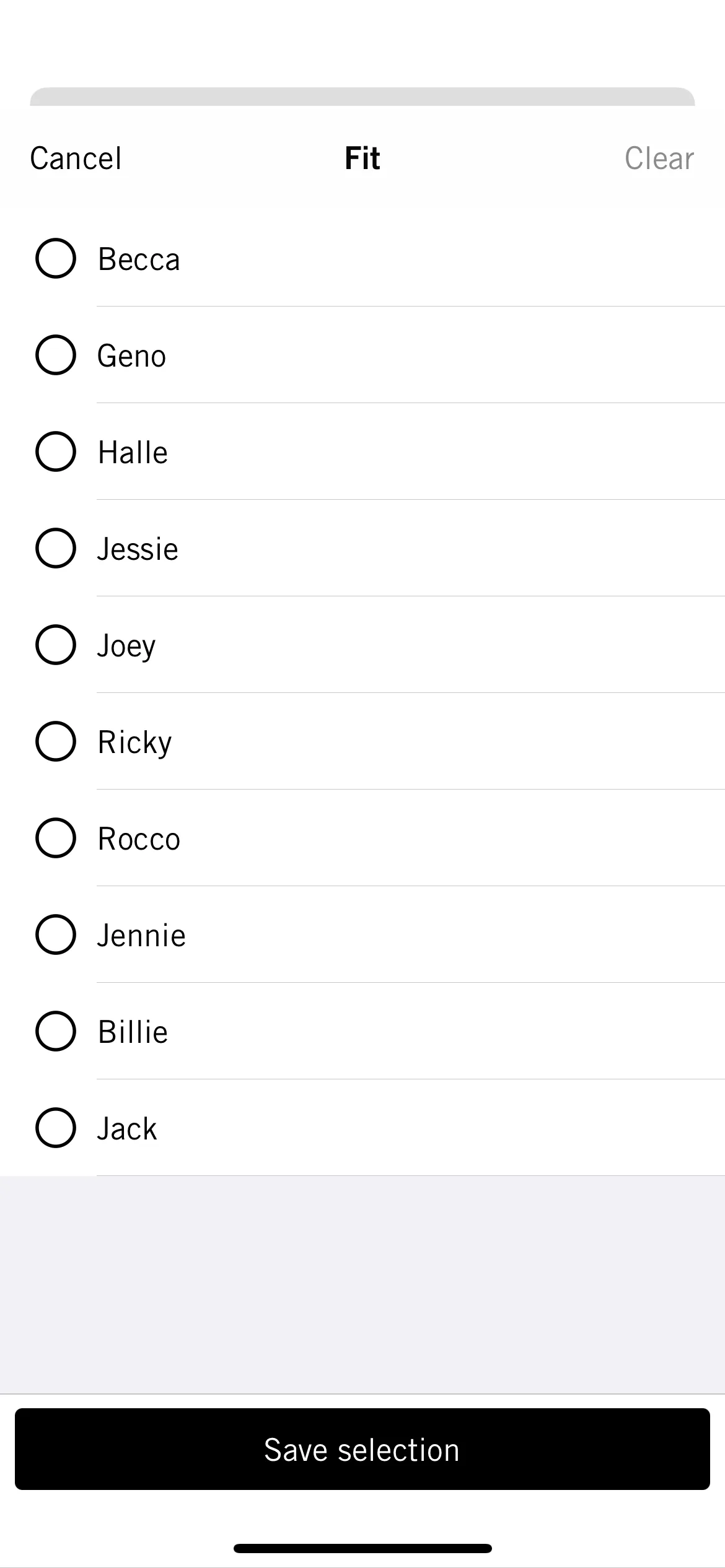725x1568 pixels.
Task: Clear the fit selection
Action: coord(659,159)
